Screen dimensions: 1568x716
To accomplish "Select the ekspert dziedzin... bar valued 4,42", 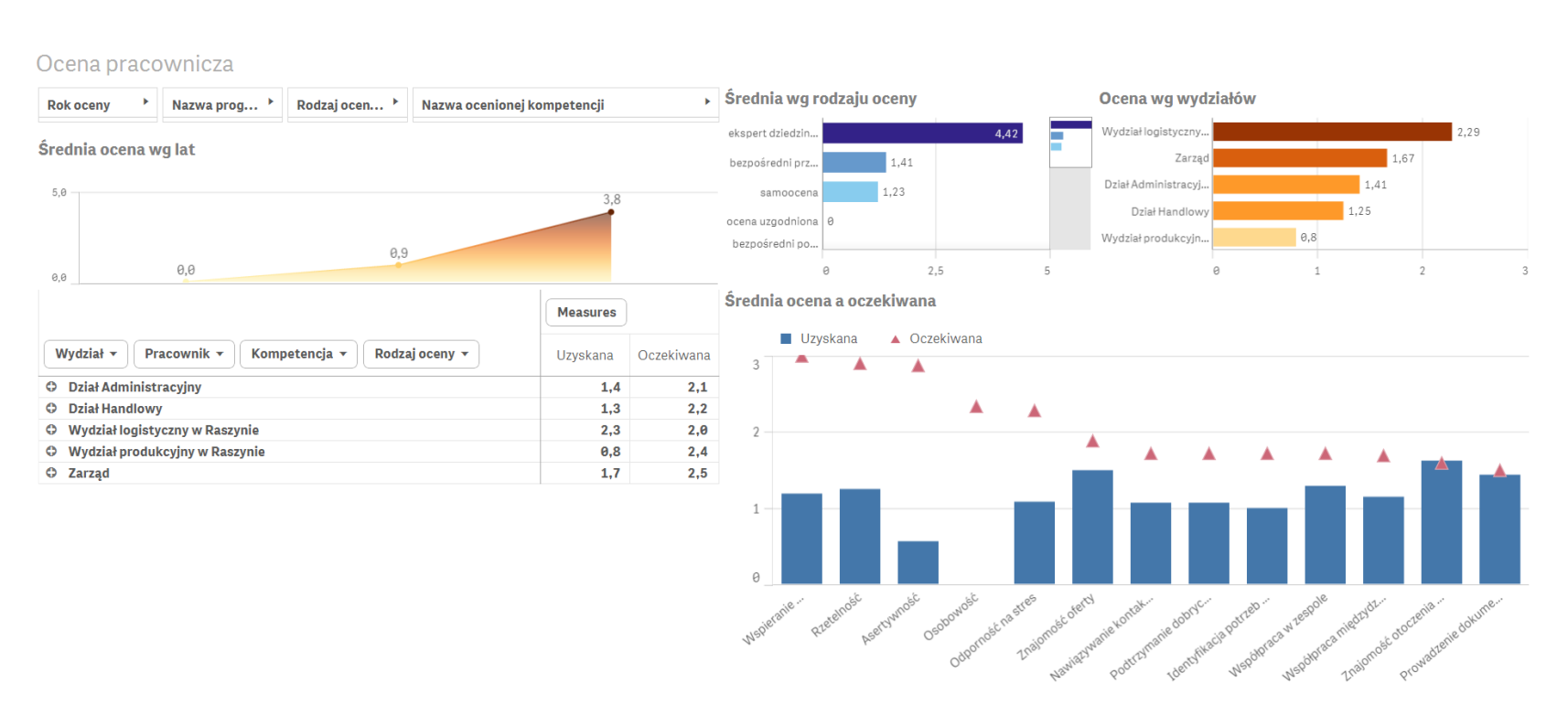I will (921, 134).
